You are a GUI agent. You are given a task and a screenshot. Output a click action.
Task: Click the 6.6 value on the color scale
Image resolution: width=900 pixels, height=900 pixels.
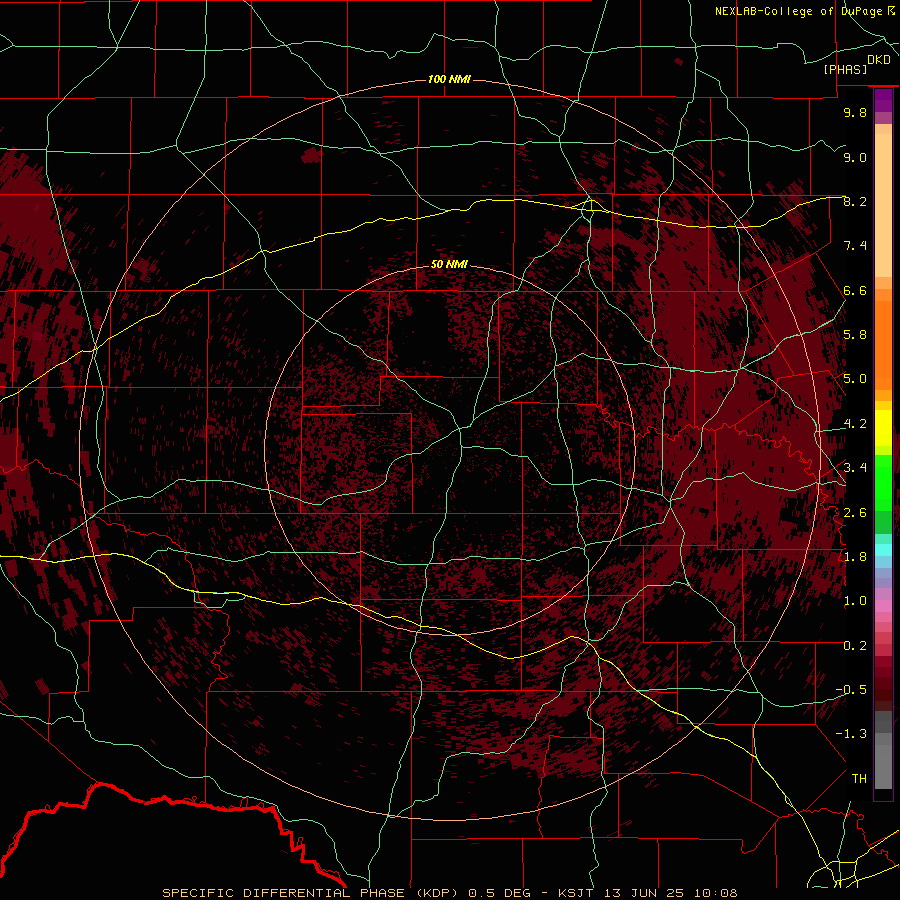[855, 290]
